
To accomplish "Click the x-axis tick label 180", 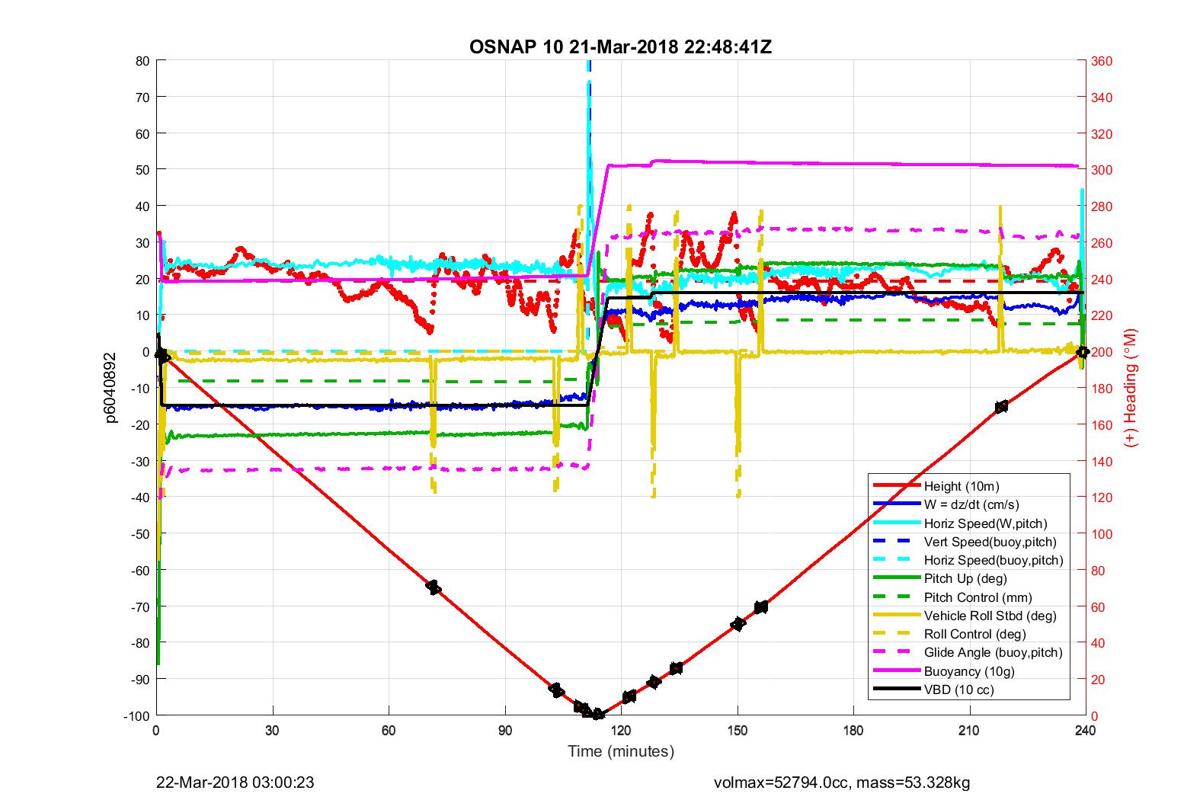I will coord(853,731).
